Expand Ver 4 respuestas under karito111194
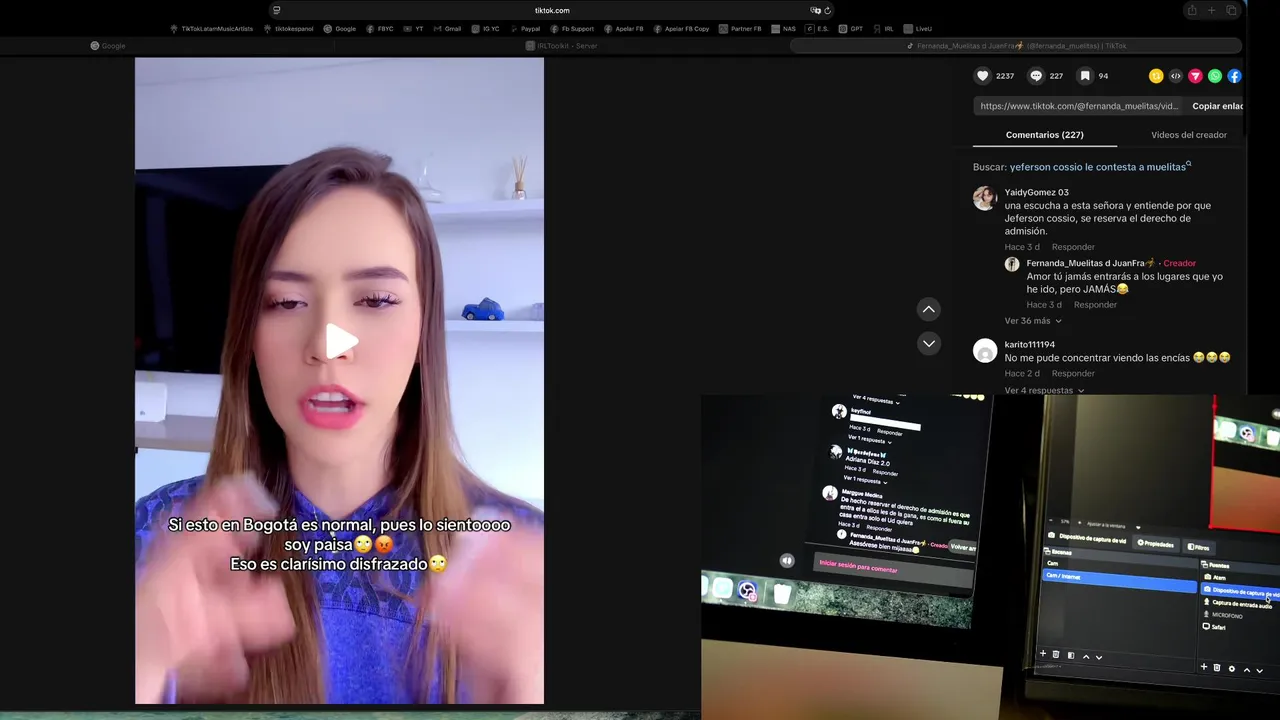 coord(1044,390)
